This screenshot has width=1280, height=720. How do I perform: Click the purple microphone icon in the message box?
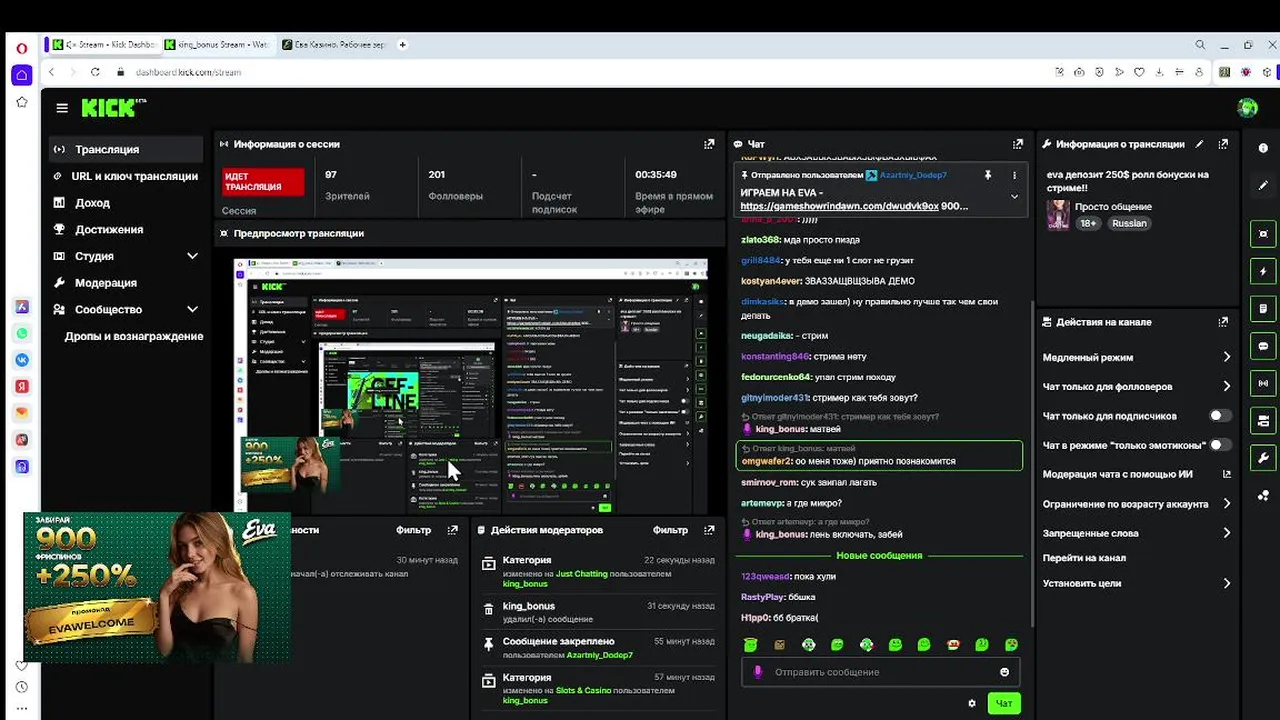coord(758,672)
